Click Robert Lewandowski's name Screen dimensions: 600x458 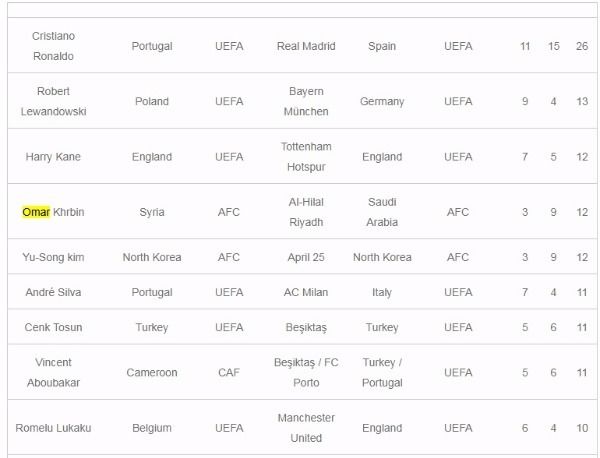(x=53, y=101)
